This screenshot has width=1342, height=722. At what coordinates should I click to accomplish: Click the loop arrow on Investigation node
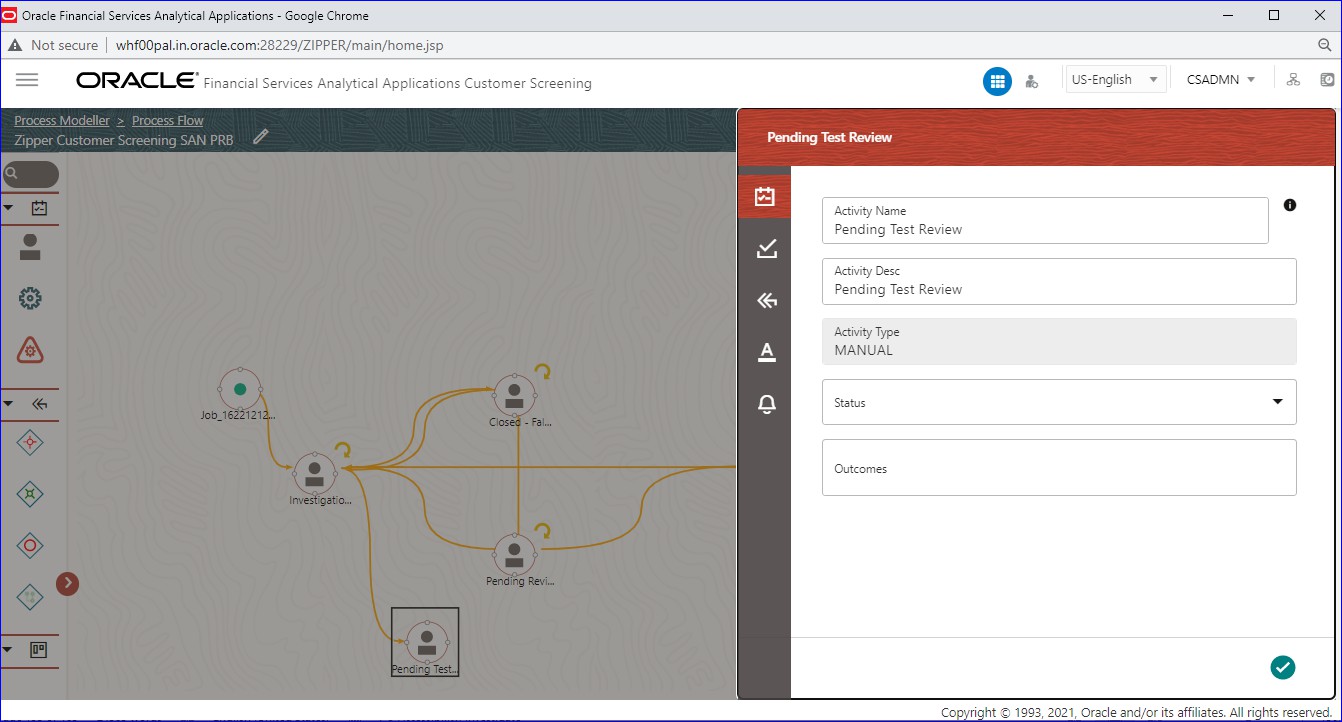342,450
